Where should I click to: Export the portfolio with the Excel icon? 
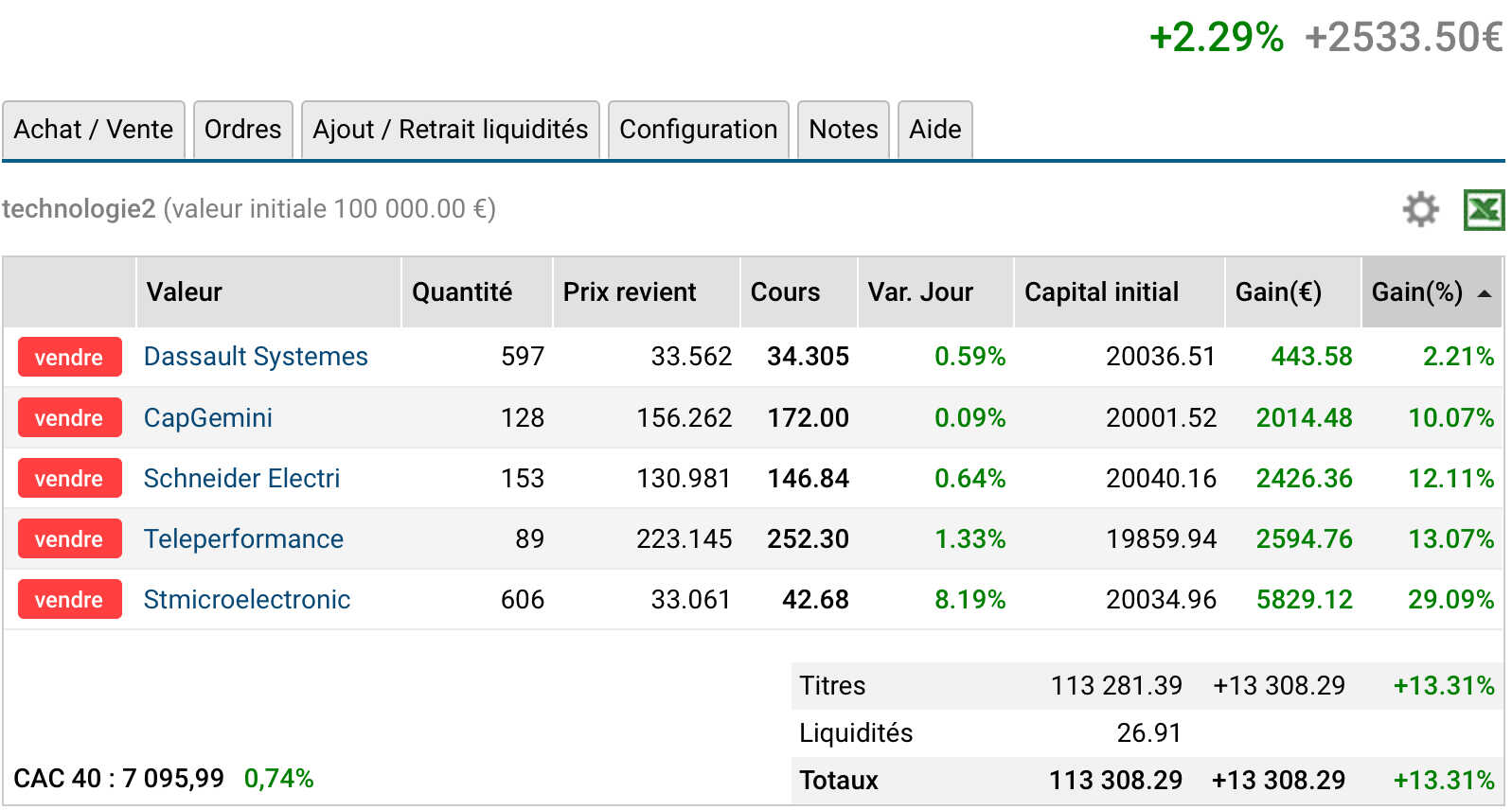(x=1484, y=209)
